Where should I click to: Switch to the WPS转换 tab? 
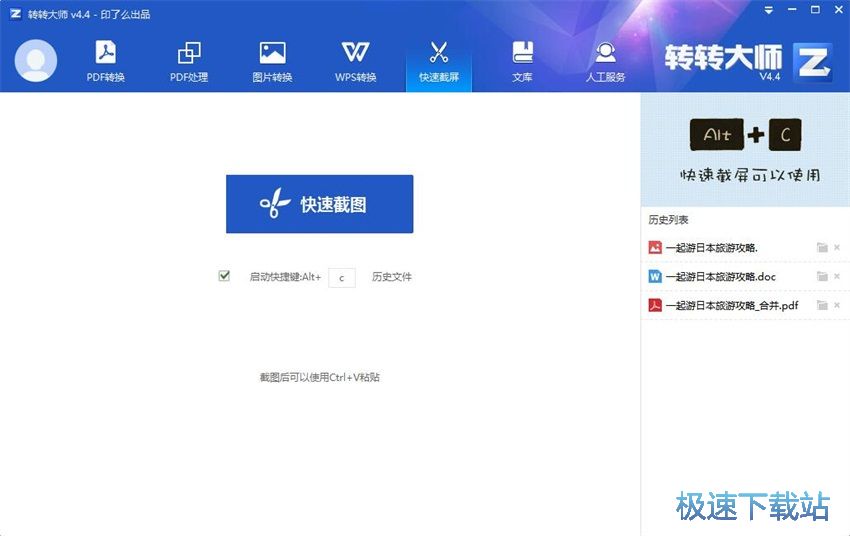point(356,61)
